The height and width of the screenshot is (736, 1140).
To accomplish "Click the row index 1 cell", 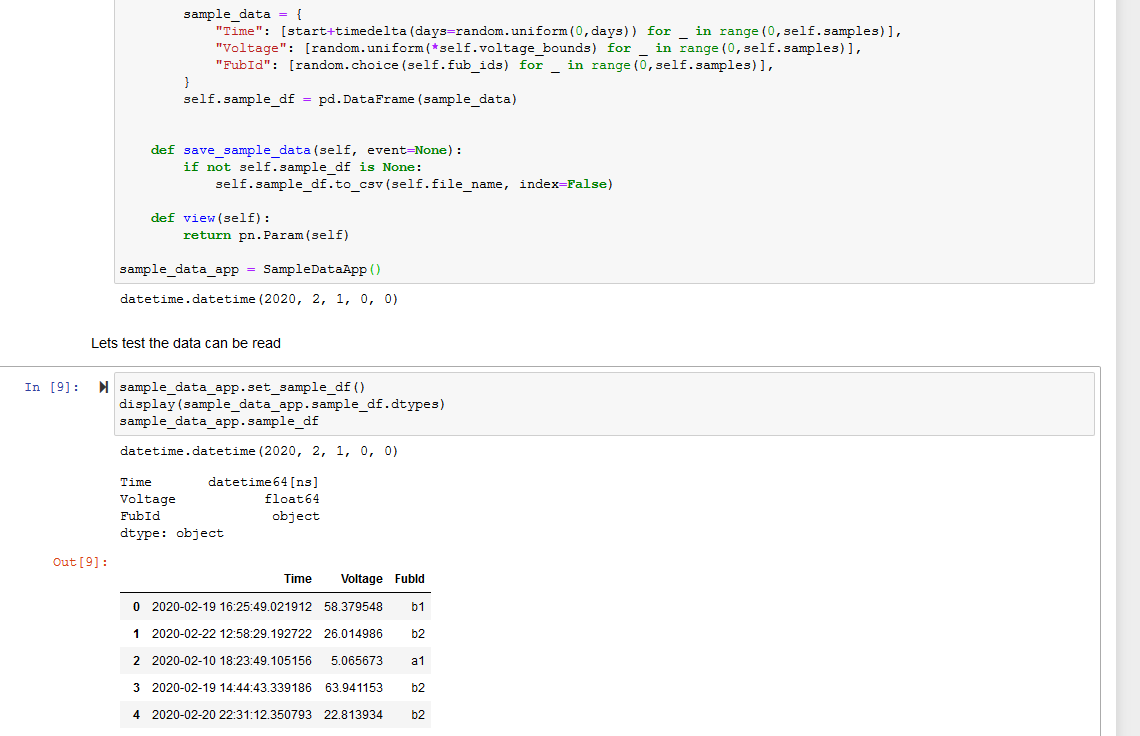I will click(x=136, y=633).
